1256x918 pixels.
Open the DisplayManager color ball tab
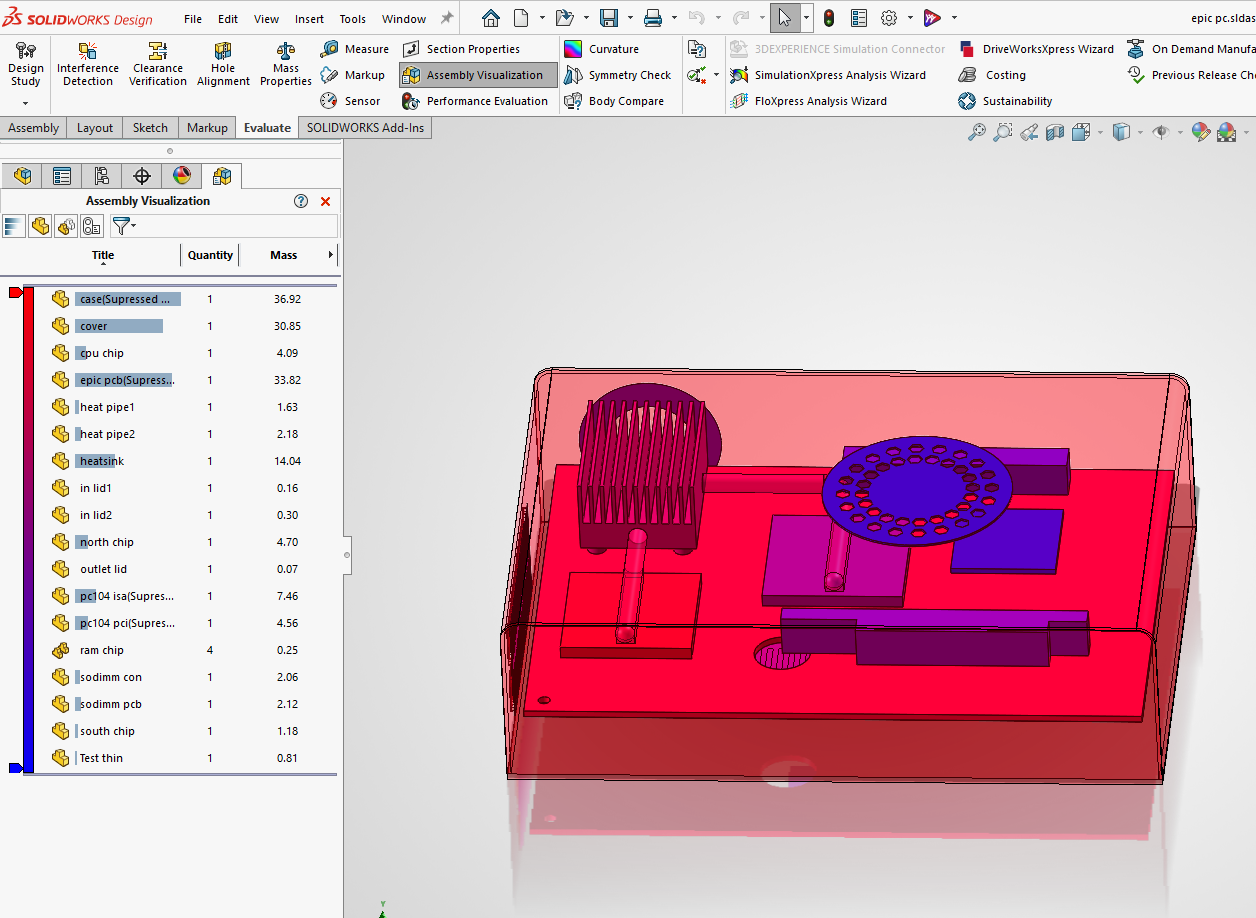coord(182,176)
